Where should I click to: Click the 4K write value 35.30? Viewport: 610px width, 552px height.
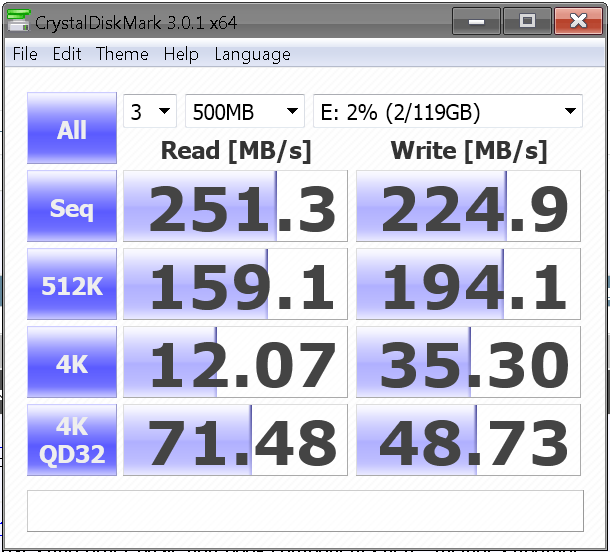[468, 362]
